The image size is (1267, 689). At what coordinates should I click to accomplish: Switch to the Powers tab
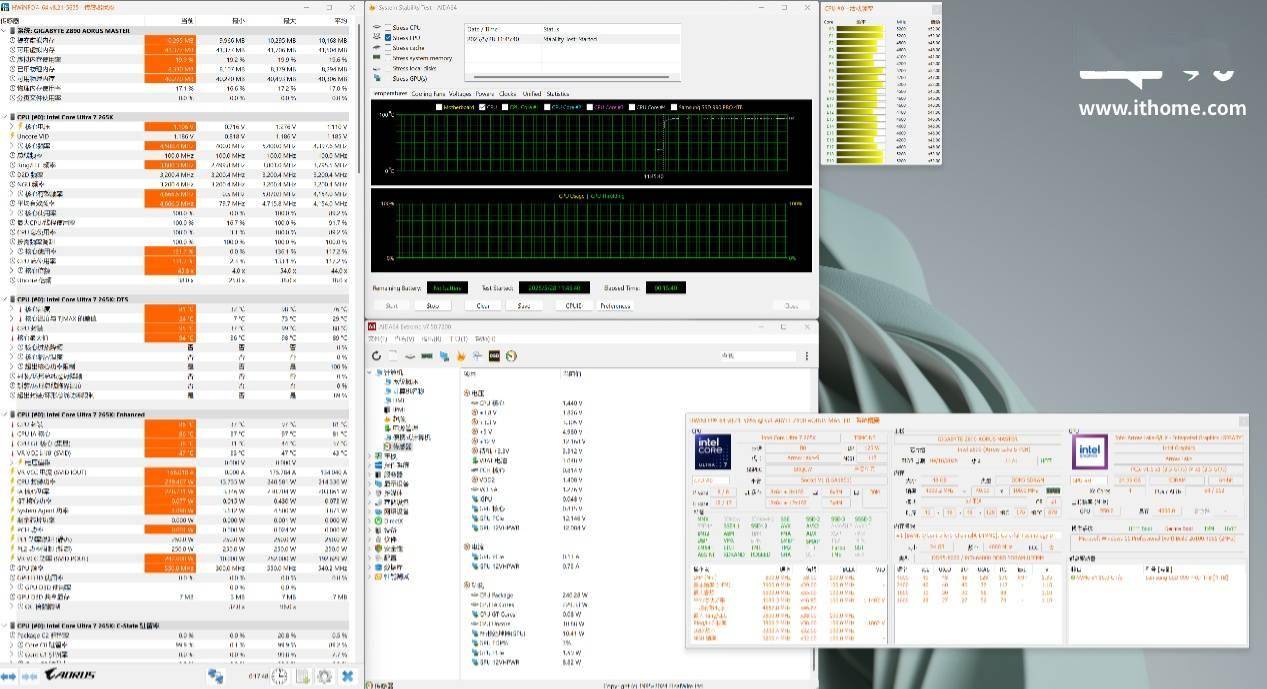(x=485, y=93)
